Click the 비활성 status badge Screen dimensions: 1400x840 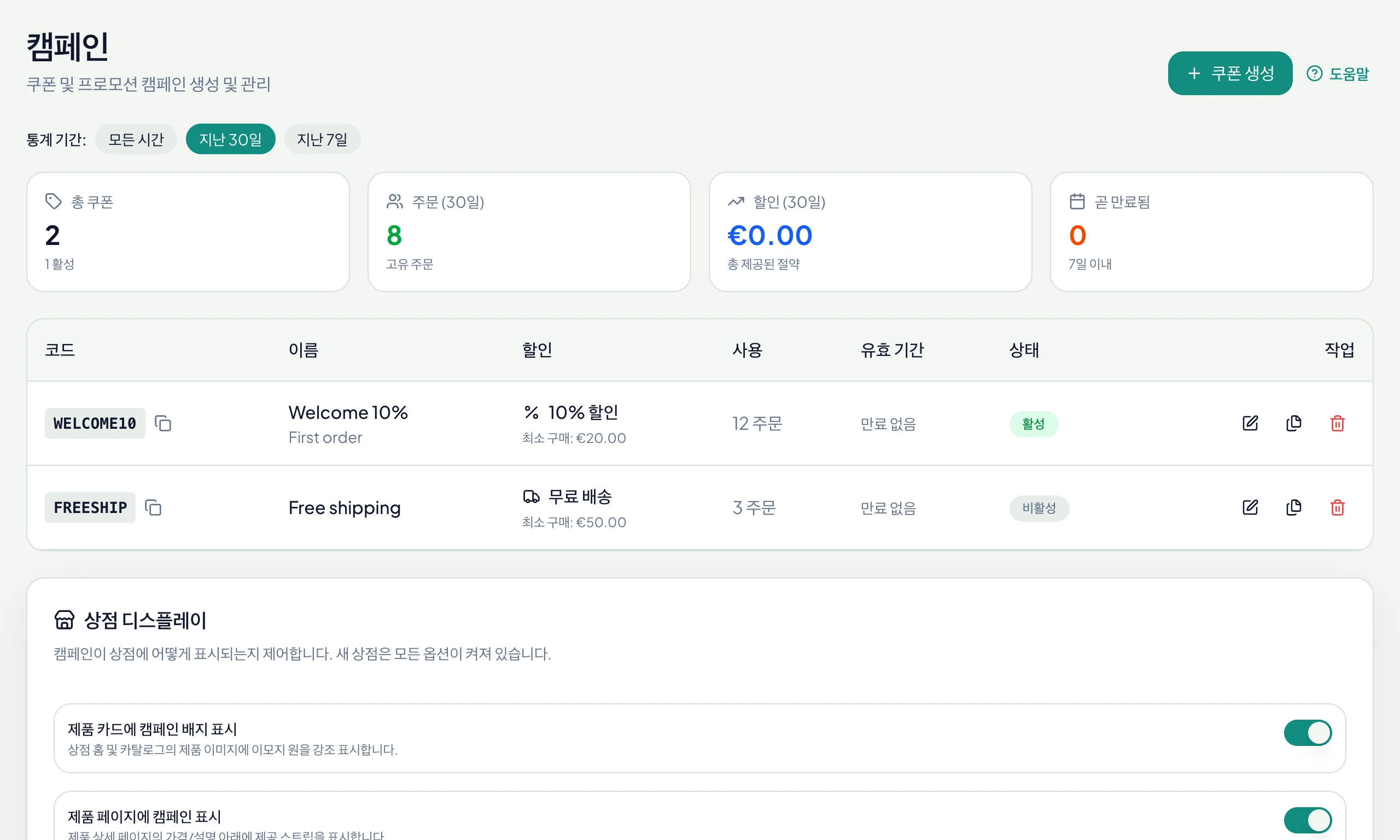pos(1039,508)
